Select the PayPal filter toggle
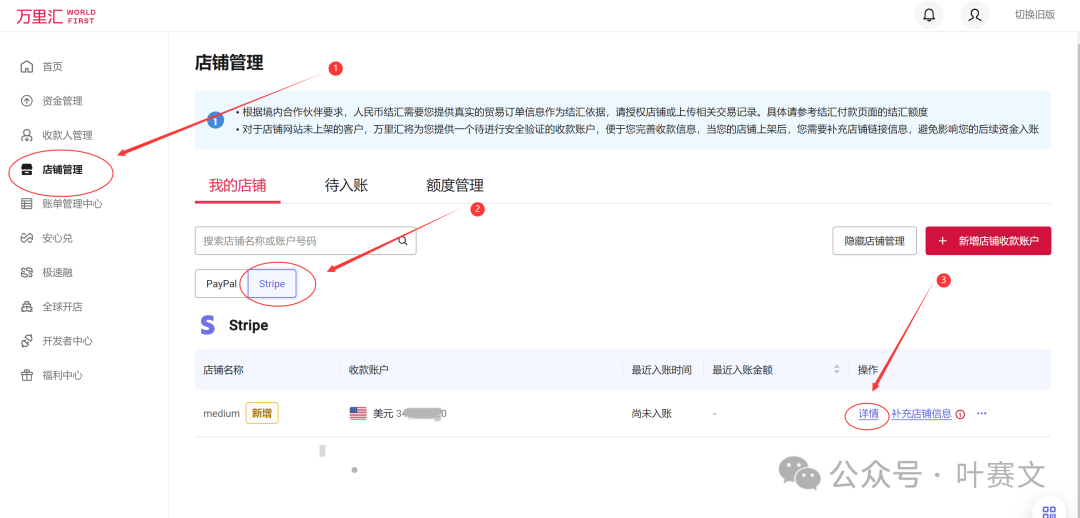The width and height of the screenshot is (1080, 518). click(x=221, y=284)
